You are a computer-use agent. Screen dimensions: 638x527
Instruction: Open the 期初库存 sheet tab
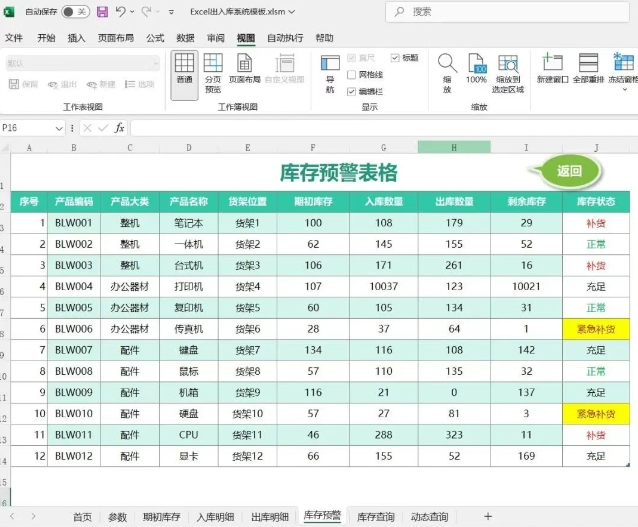(162, 517)
